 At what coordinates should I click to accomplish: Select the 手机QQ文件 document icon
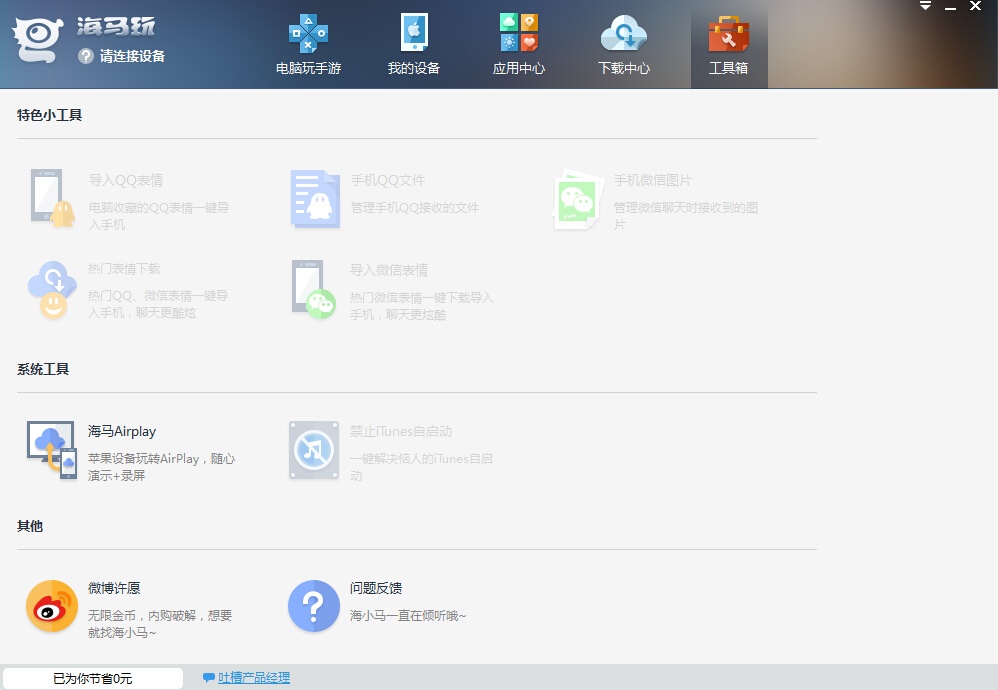click(314, 198)
